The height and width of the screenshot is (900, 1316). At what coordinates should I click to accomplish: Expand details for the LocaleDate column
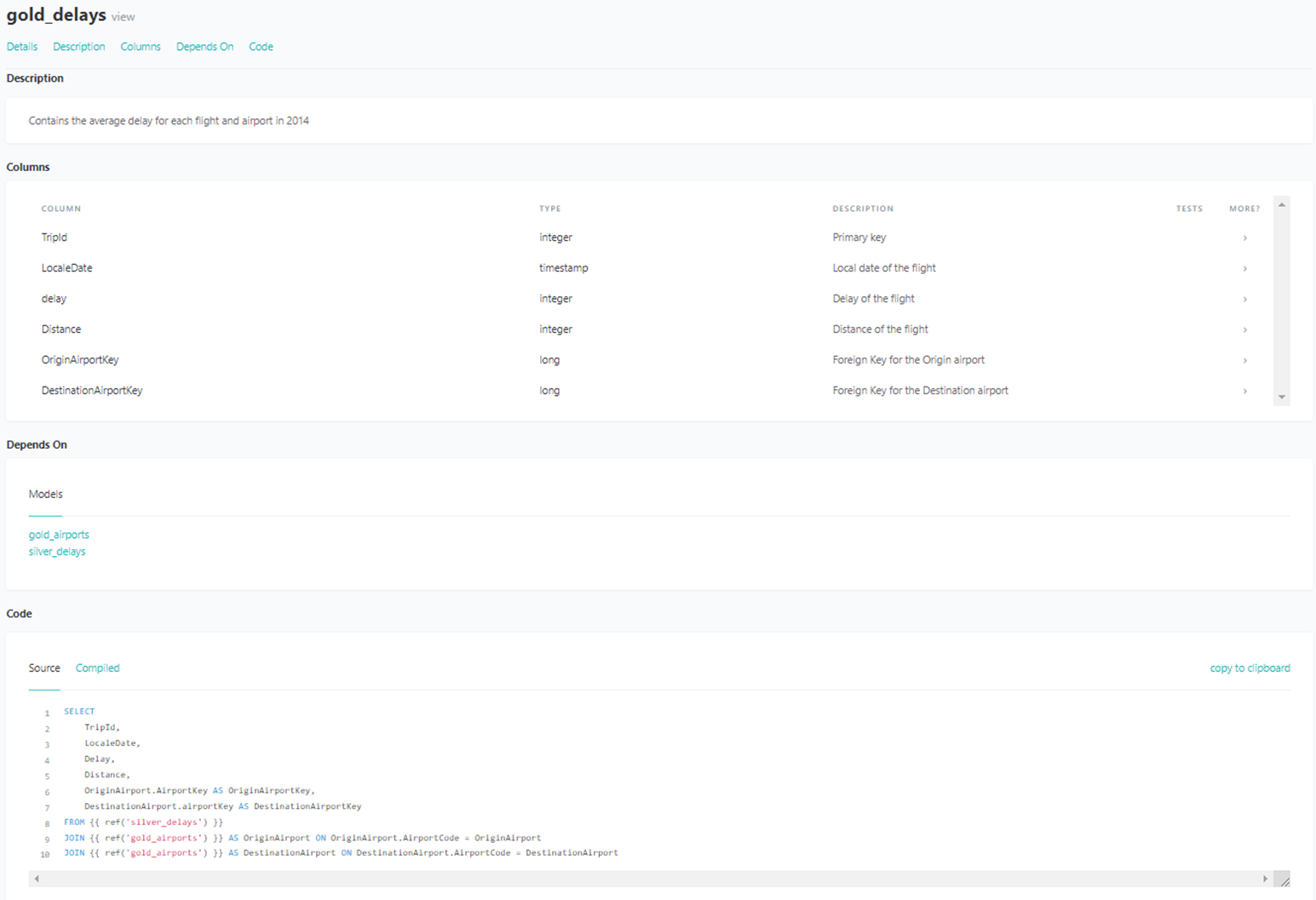(1244, 268)
